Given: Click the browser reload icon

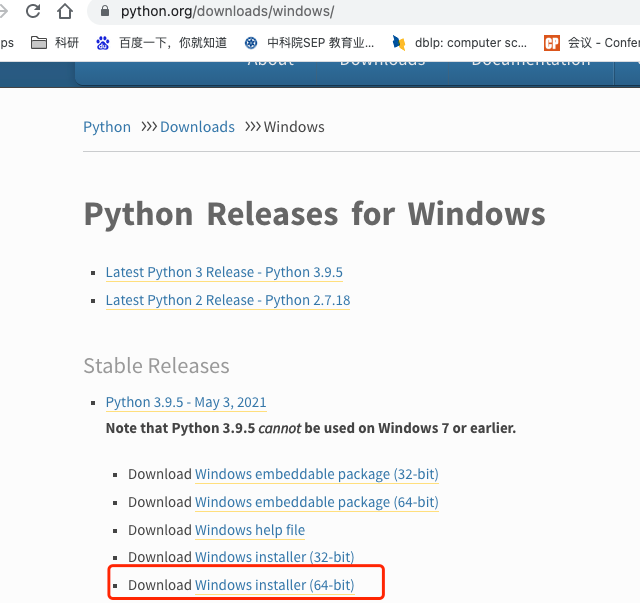Looking at the screenshot, I should coord(33,11).
